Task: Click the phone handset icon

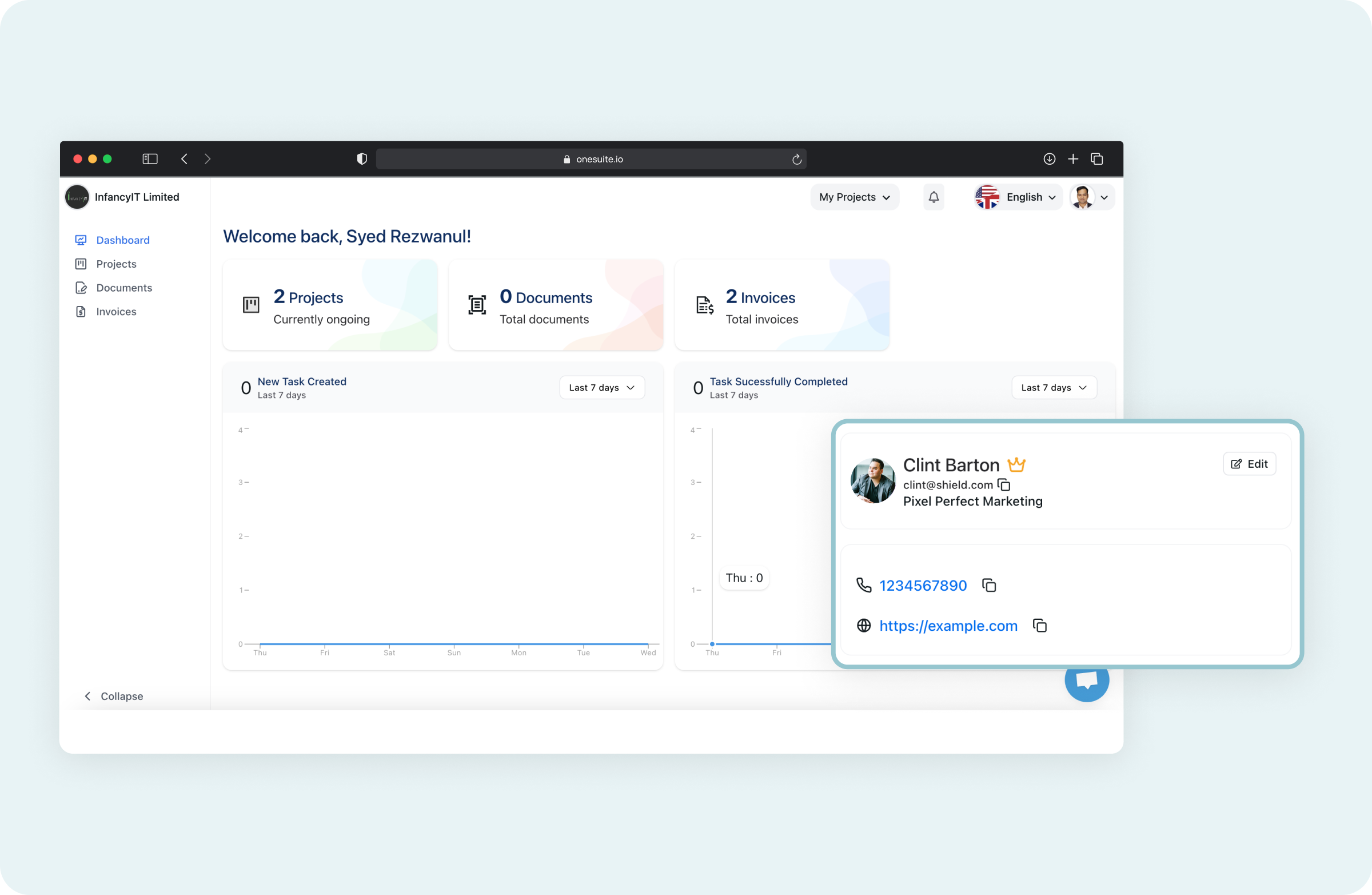Action: pyautogui.click(x=863, y=586)
